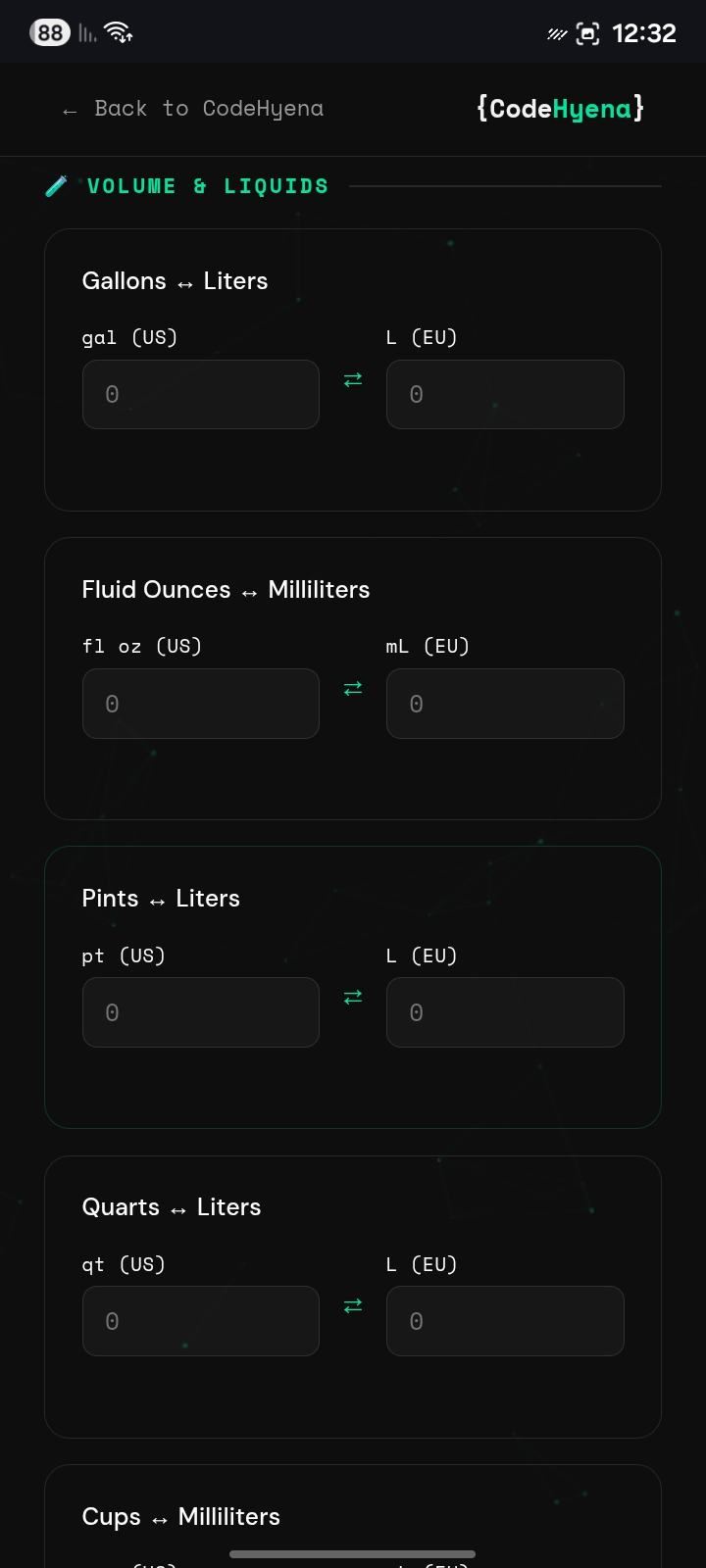The height and width of the screenshot is (1568, 706).
Task: Tap the Wi-Fi status icon
Action: [x=120, y=33]
